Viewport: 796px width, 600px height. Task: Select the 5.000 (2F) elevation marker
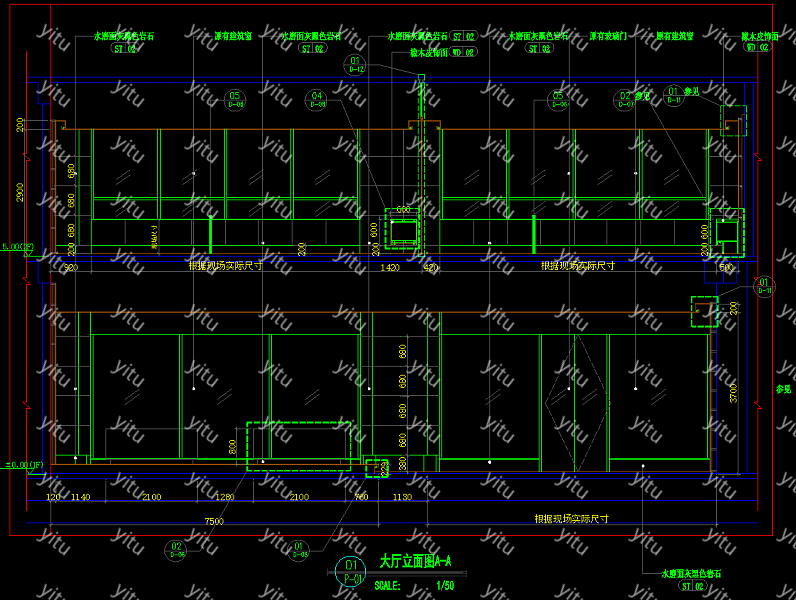[18, 247]
